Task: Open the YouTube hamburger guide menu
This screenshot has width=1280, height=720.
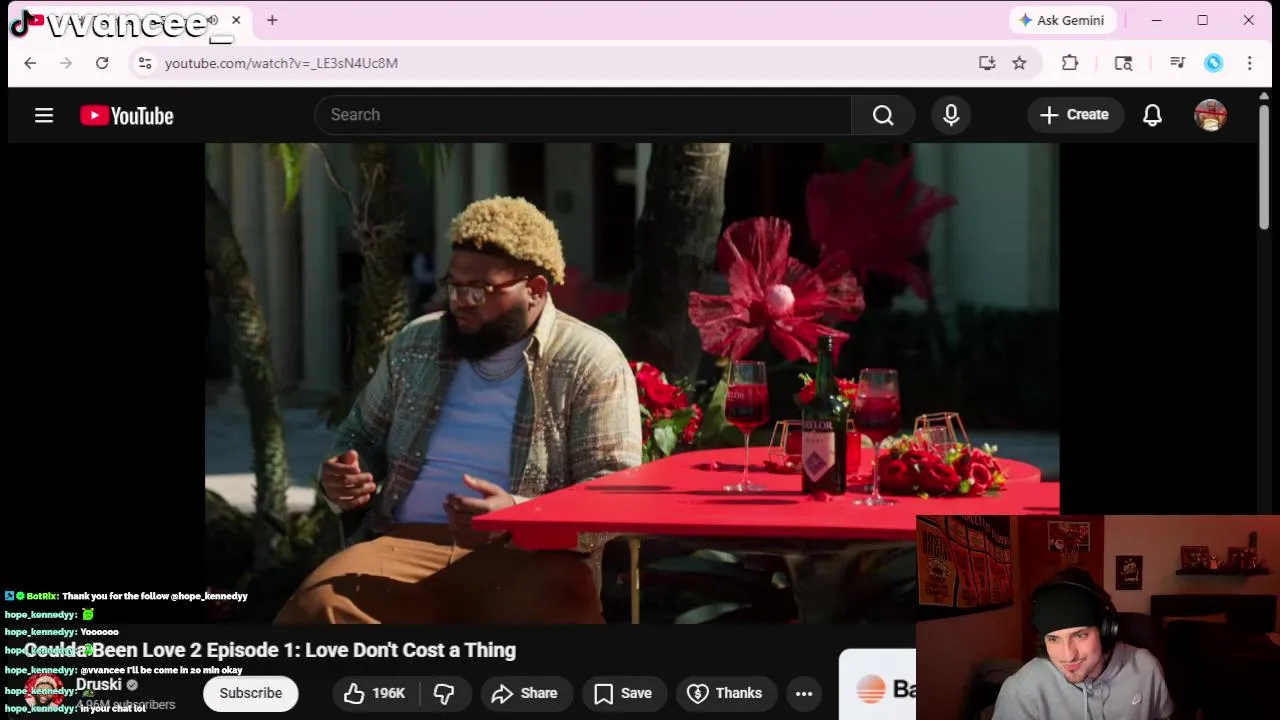Action: 44,115
